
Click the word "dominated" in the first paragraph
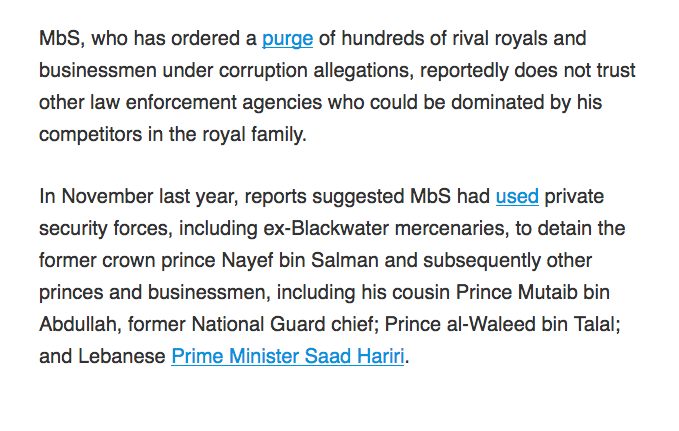pos(491,103)
